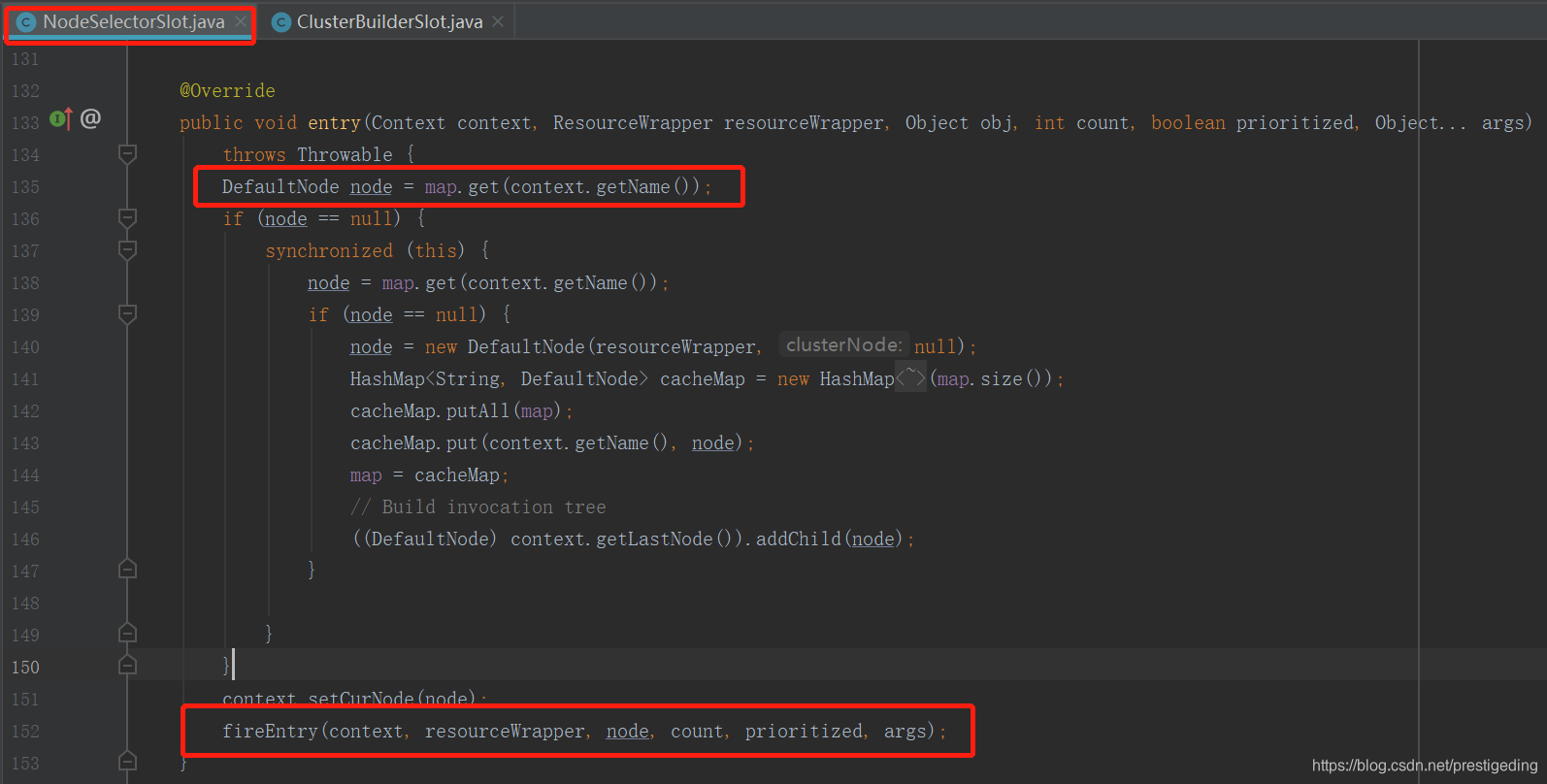
Task: Click the setCurNode call on line 151
Action: [x=361, y=698]
